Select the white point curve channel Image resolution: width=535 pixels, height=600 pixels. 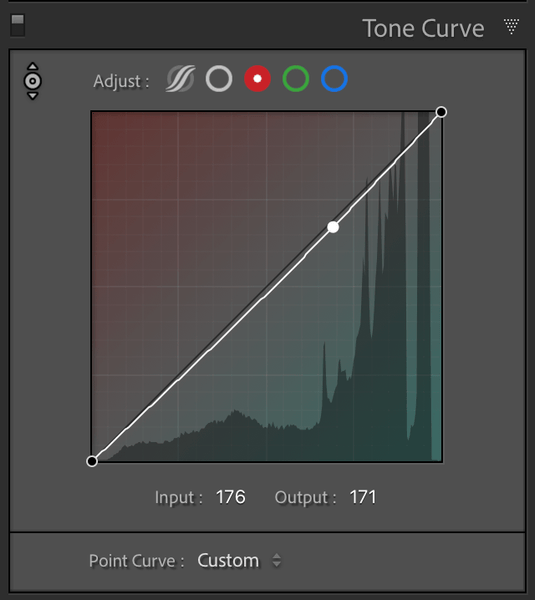coord(219,79)
